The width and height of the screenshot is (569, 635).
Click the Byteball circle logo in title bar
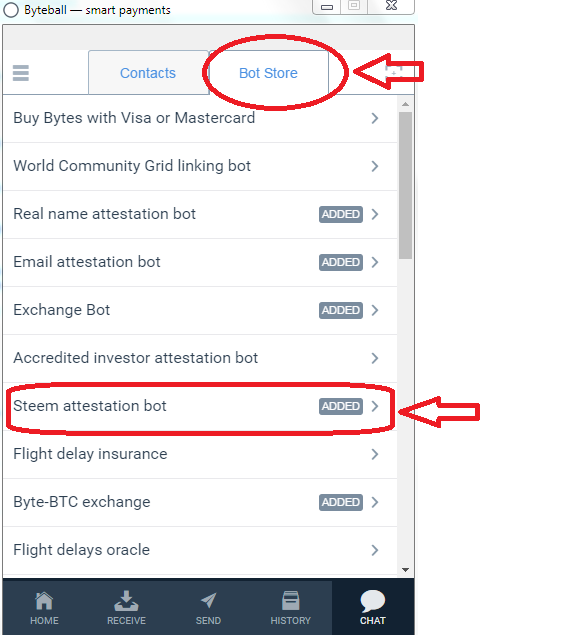click(x=11, y=10)
